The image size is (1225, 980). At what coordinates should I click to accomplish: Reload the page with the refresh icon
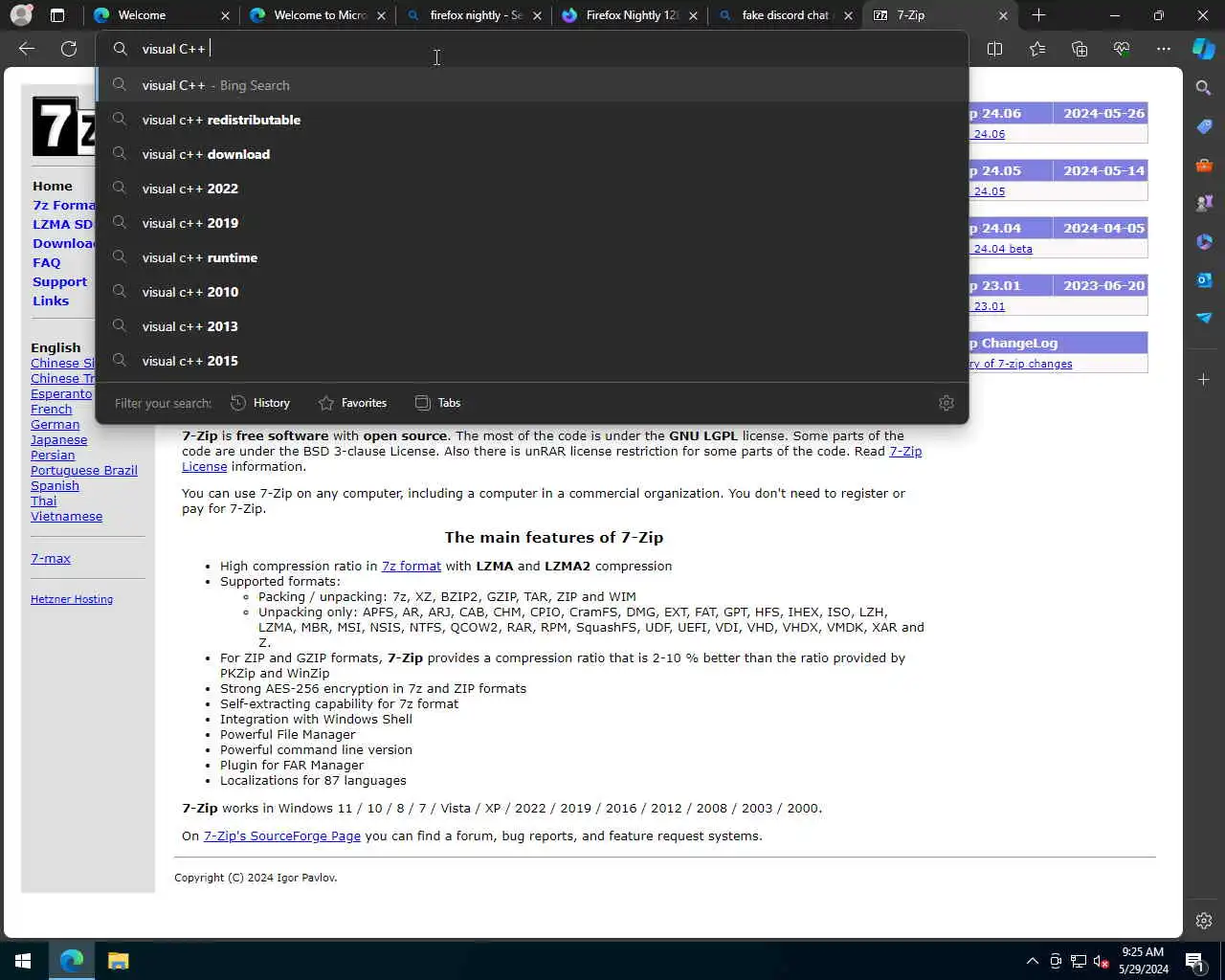tap(69, 49)
